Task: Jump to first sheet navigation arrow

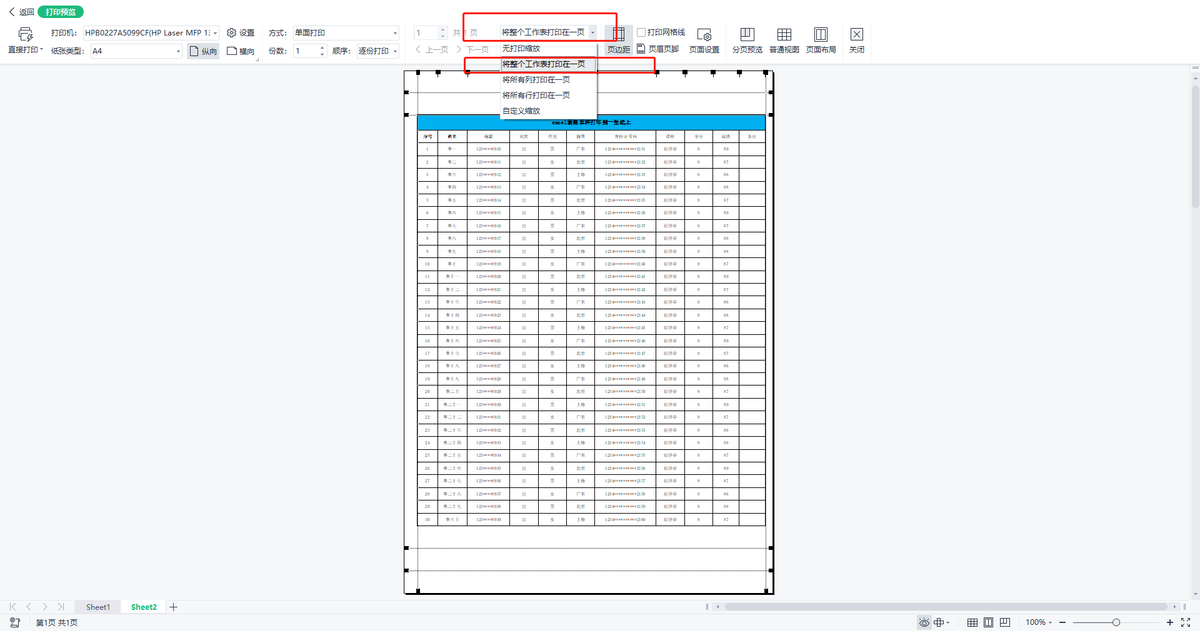Action: tap(13, 607)
